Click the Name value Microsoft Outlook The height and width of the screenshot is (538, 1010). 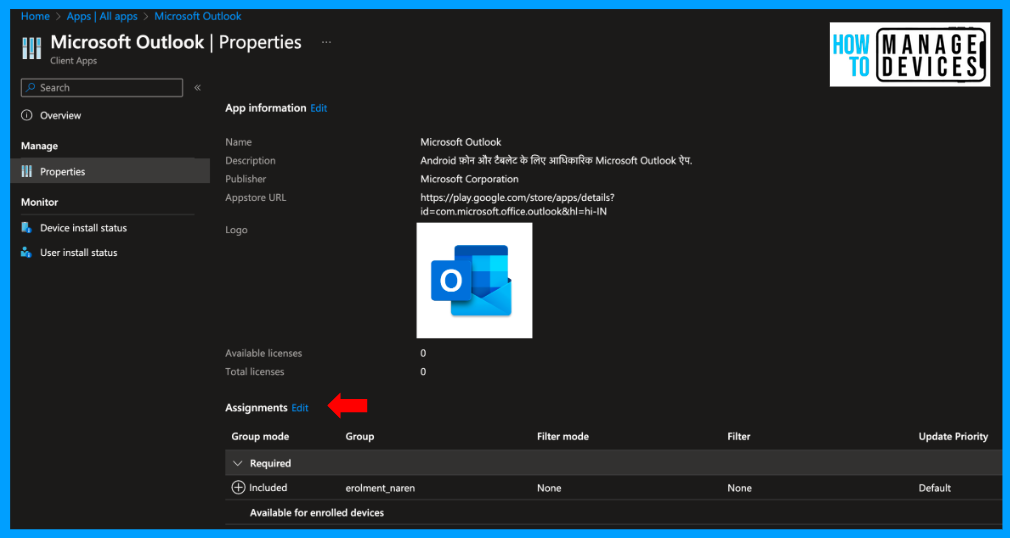coord(461,142)
